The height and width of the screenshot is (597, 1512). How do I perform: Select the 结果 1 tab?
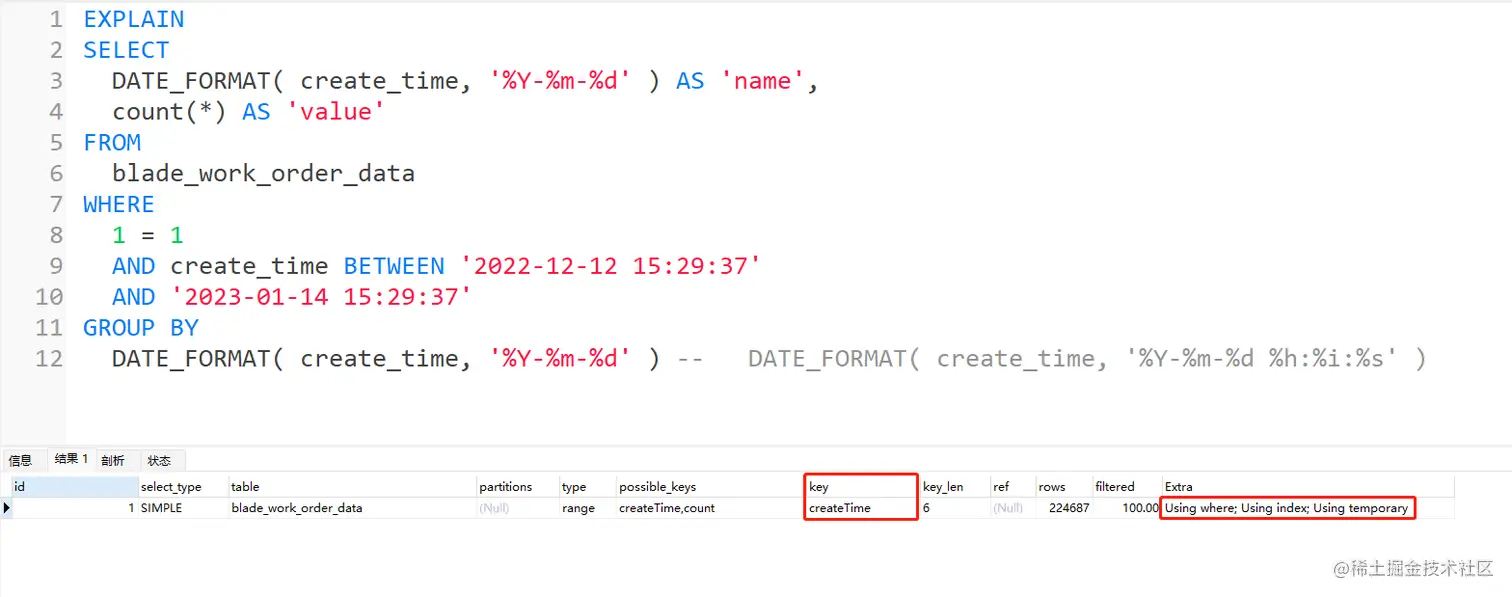[x=71, y=459]
